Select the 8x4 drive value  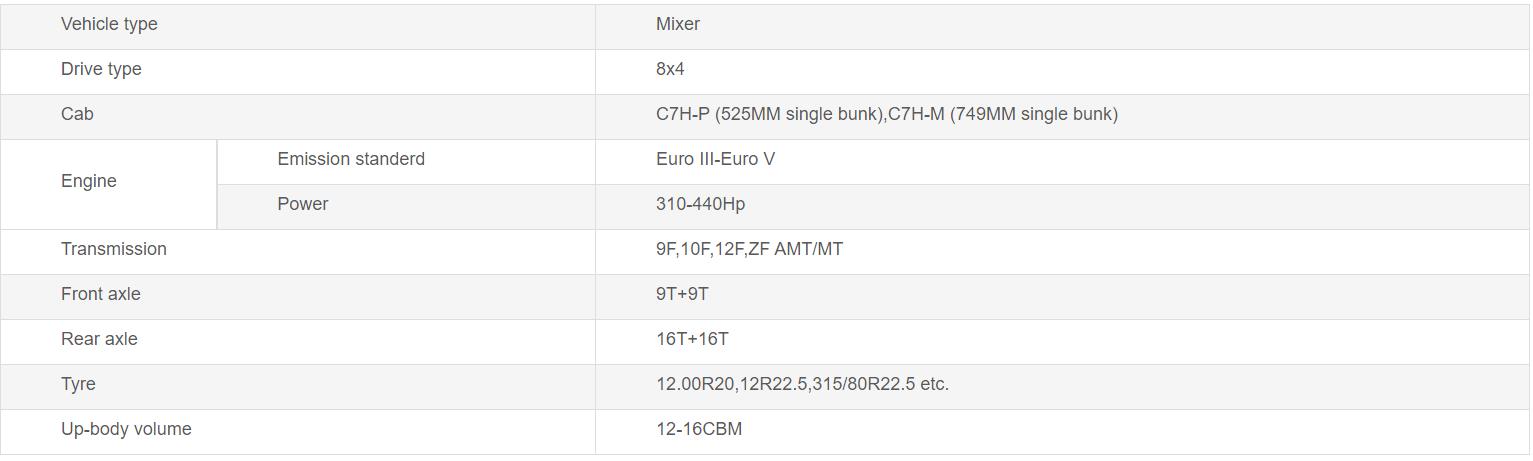coord(670,69)
